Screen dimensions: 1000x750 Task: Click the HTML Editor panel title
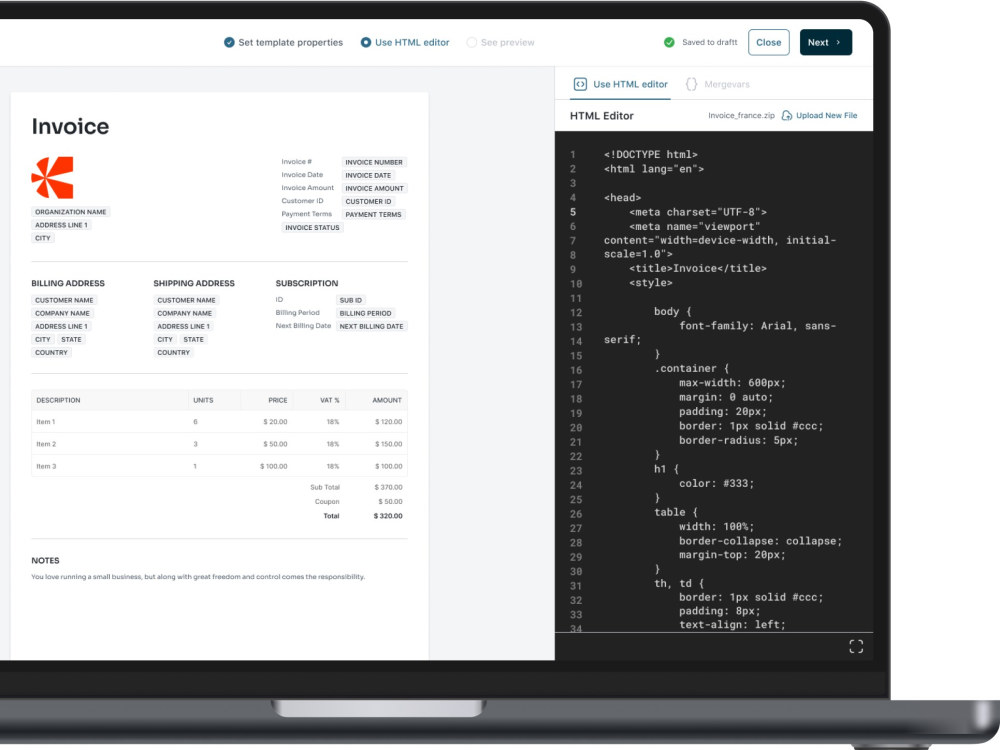pos(601,116)
